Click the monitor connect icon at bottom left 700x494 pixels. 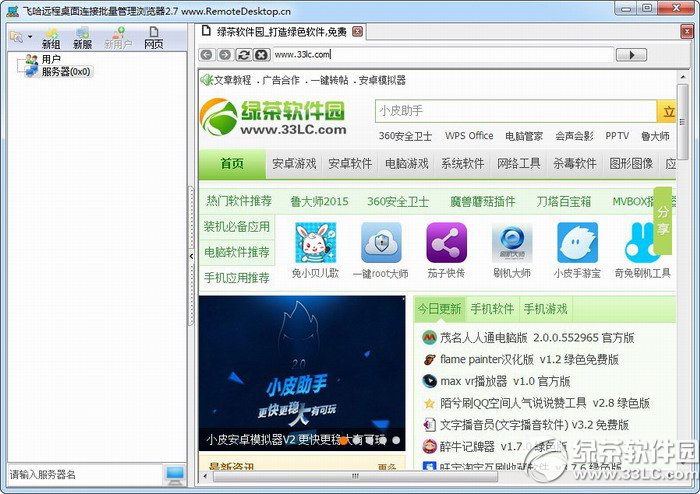tap(174, 475)
